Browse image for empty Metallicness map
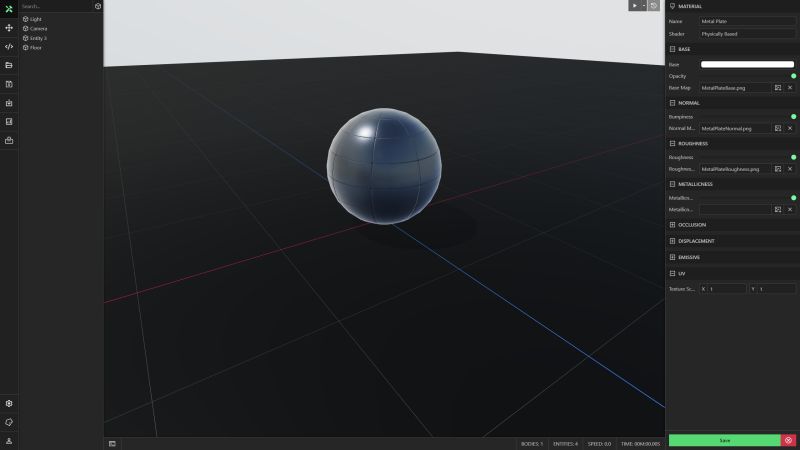Viewport: 800px width, 450px height. pos(778,209)
